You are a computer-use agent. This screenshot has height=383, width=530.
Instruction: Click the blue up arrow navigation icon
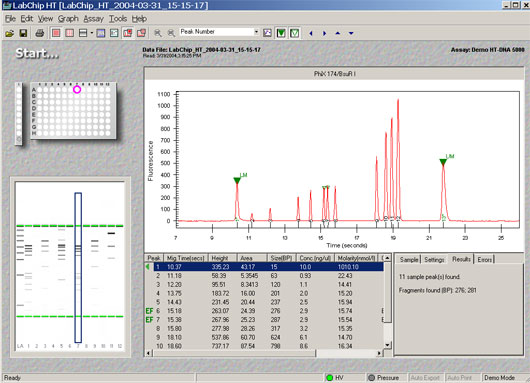pyautogui.click(x=337, y=33)
